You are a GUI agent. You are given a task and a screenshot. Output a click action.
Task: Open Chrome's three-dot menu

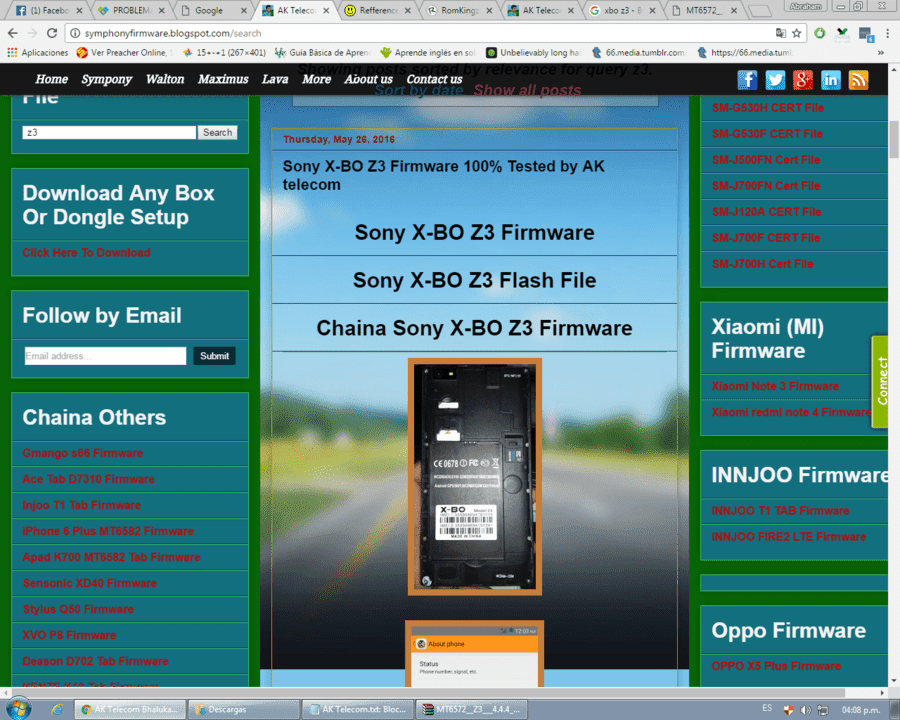tap(887, 33)
